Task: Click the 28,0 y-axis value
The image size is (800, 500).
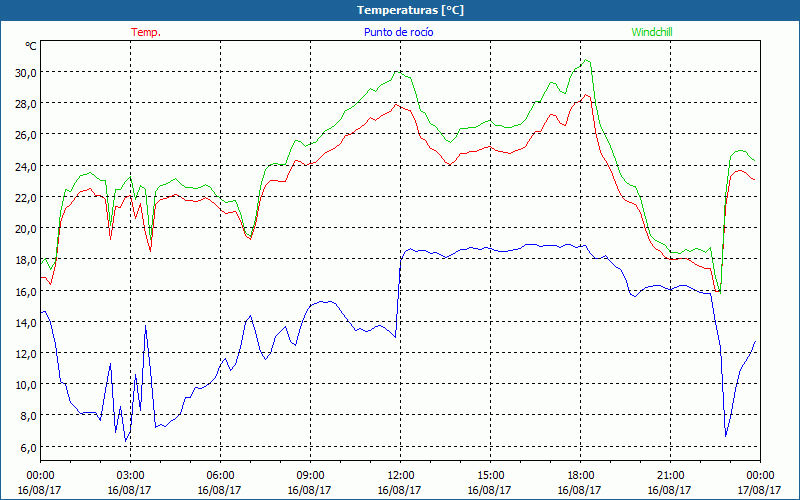Action: pyautogui.click(x=26, y=103)
